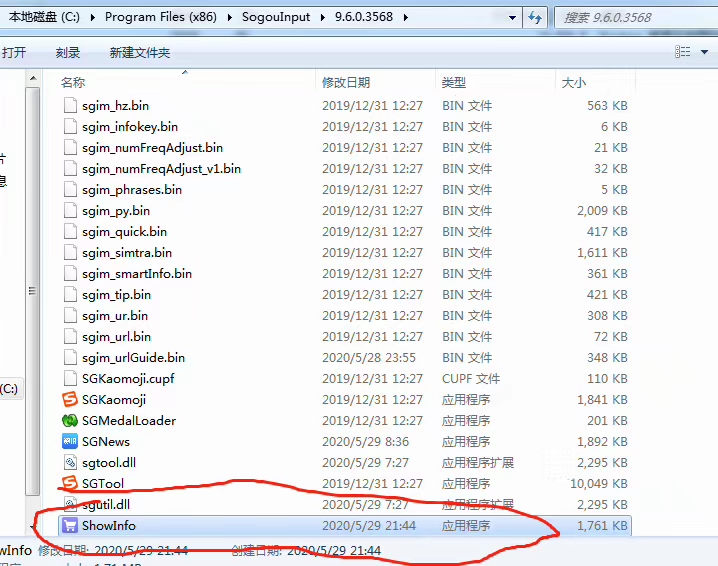The image size is (718, 566).
Task: Click the 新建文件夹 toolbar button
Action: click(x=140, y=52)
